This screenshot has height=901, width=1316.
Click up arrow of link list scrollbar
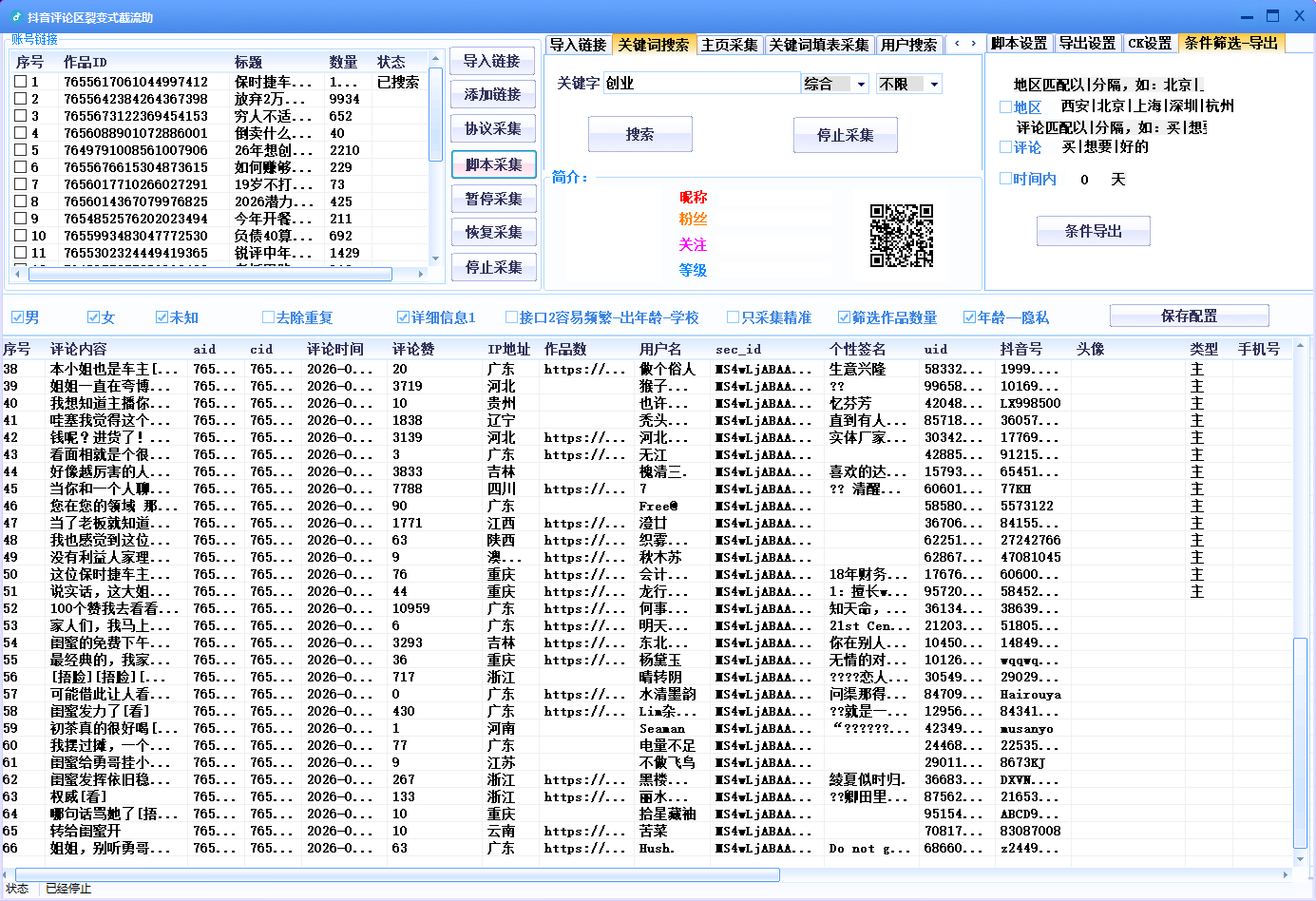[x=435, y=59]
